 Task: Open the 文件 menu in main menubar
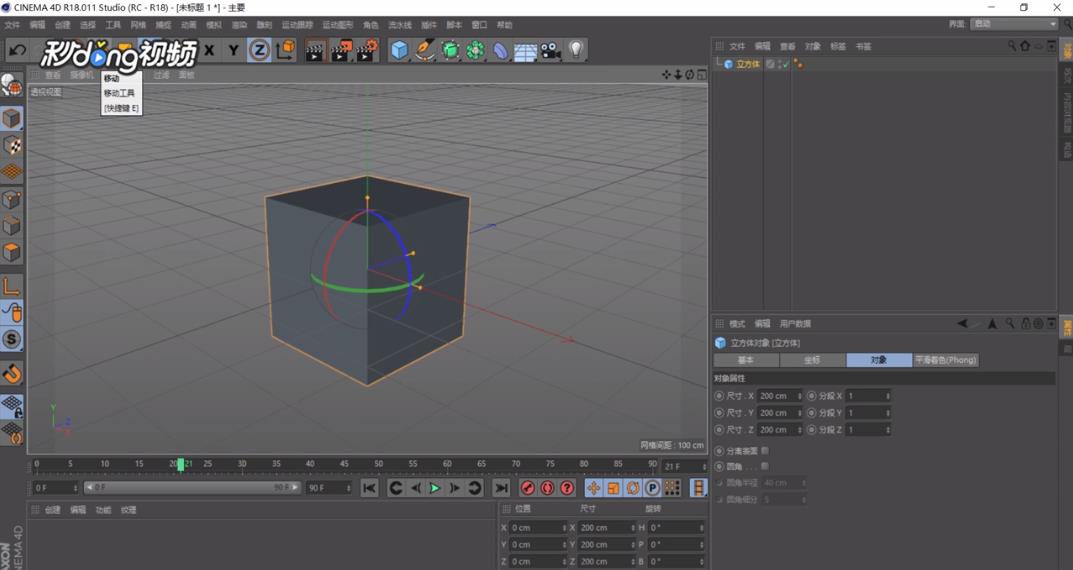coord(12,25)
